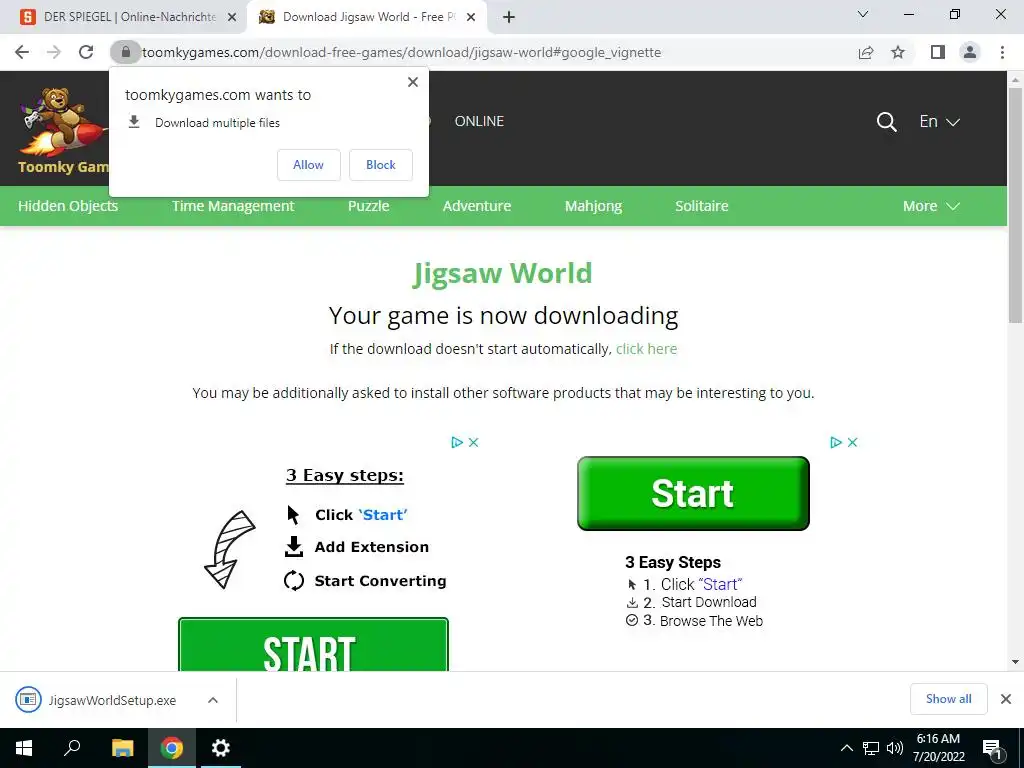Open the notification center icon
Image resolution: width=1024 pixels, height=768 pixels.
point(992,748)
